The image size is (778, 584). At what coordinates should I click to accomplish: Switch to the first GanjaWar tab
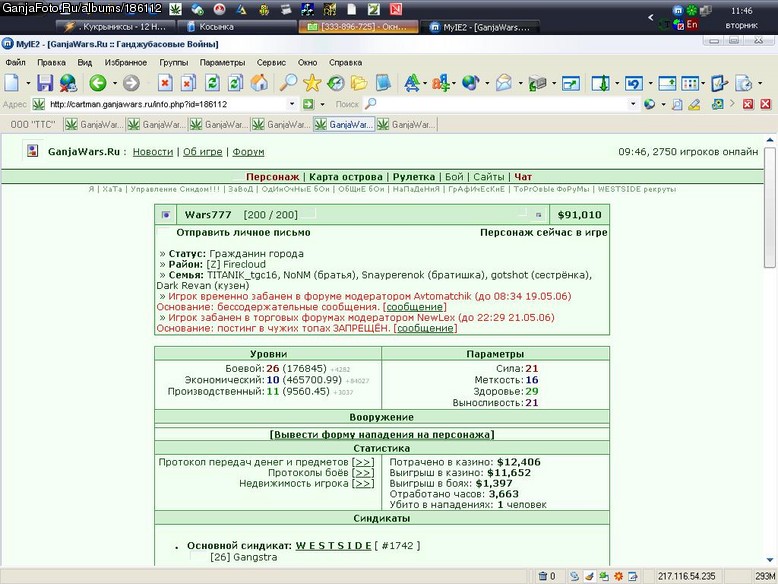(x=94, y=125)
